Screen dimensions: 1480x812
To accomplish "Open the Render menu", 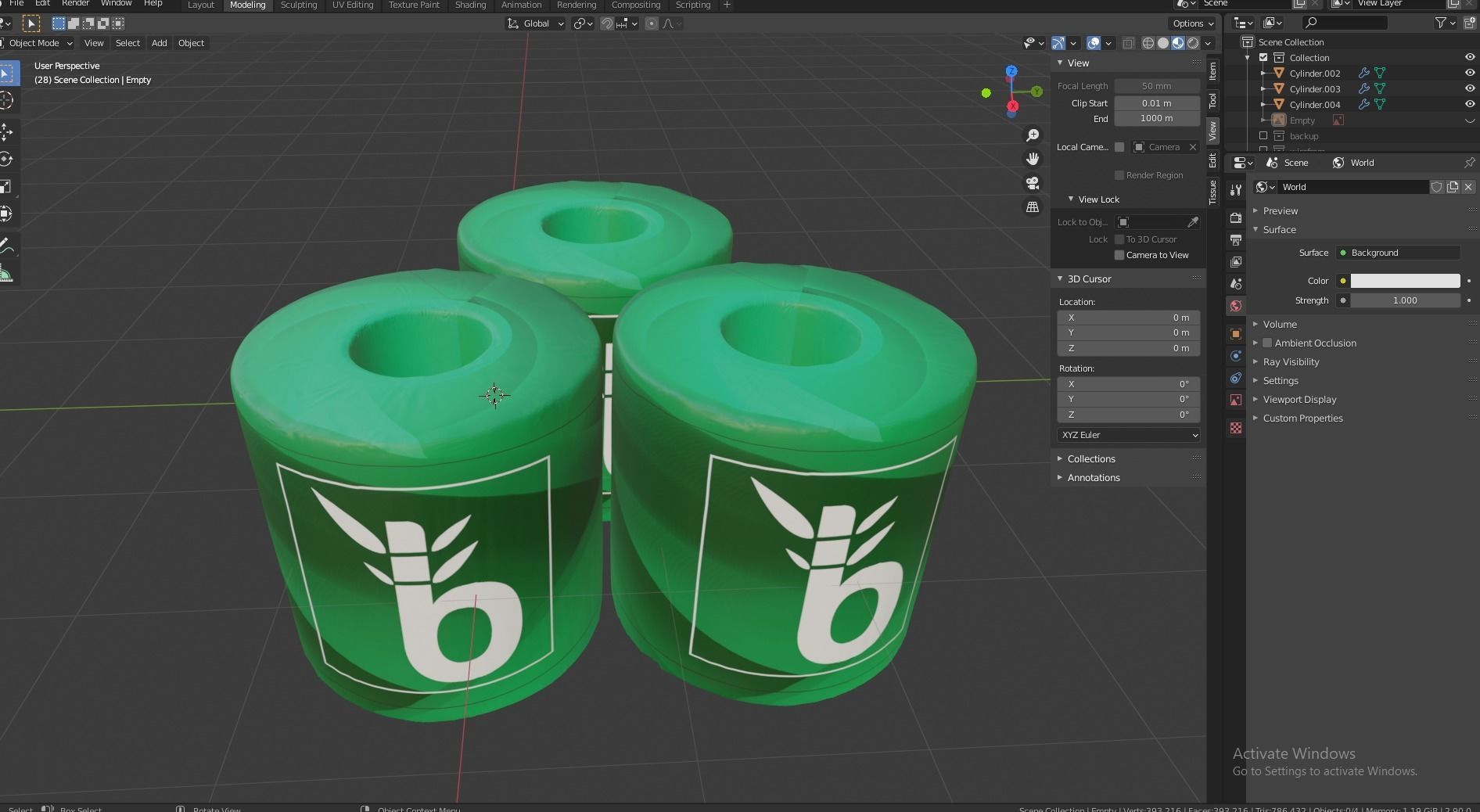I will (x=75, y=5).
